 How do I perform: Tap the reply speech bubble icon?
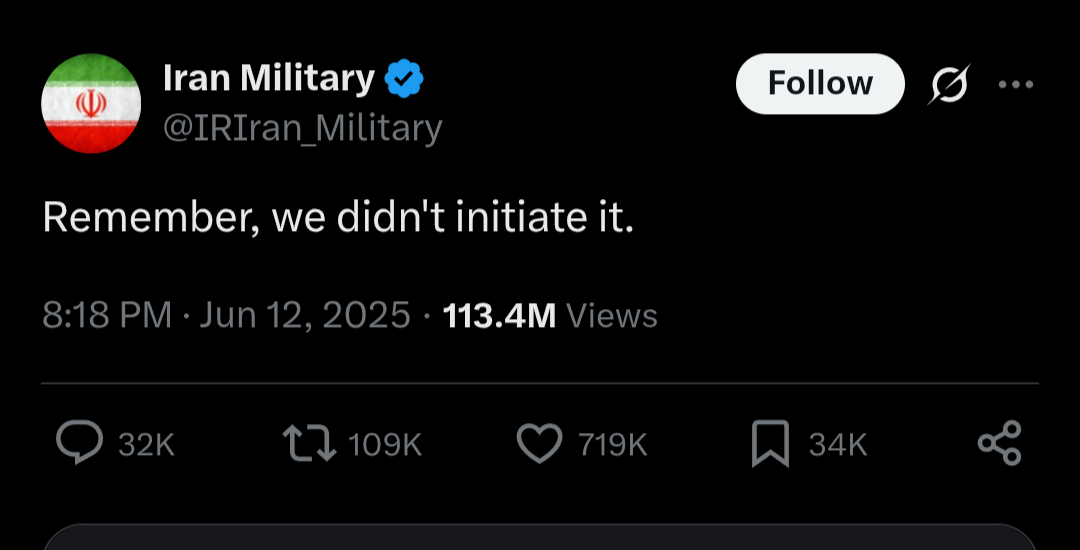79,443
